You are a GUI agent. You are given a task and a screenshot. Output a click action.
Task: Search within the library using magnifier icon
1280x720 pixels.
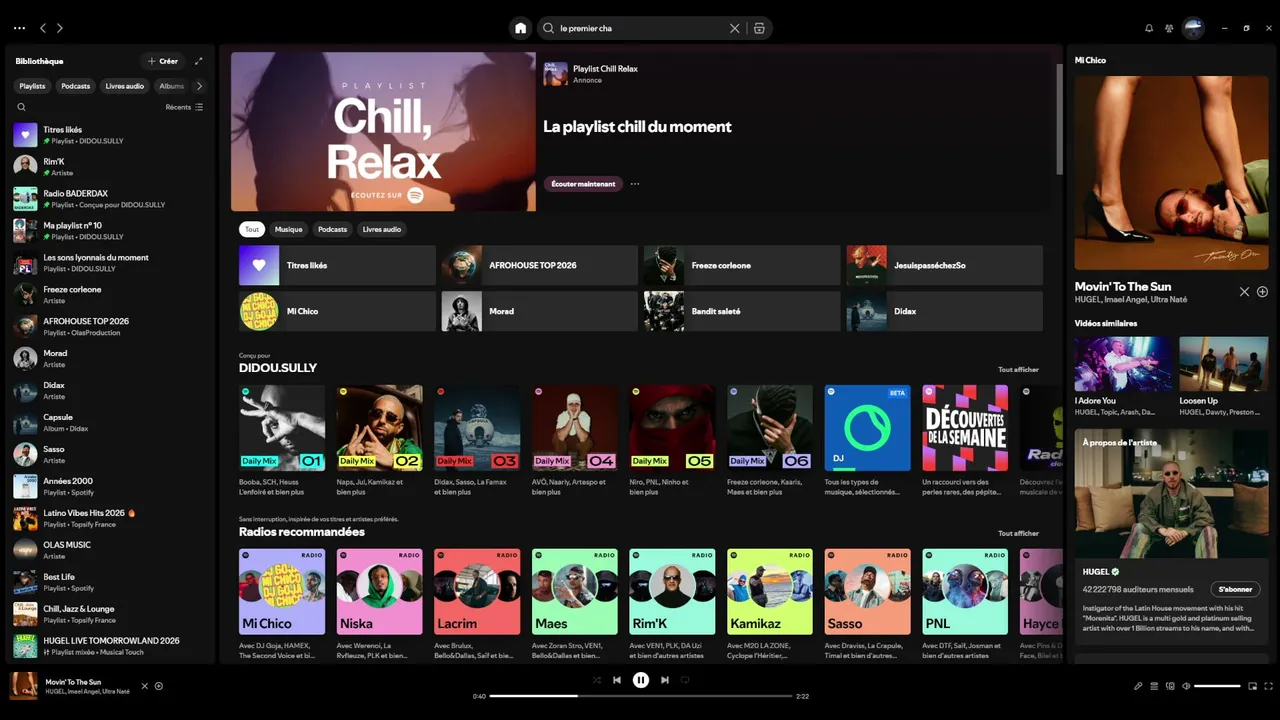pyautogui.click(x=21, y=107)
